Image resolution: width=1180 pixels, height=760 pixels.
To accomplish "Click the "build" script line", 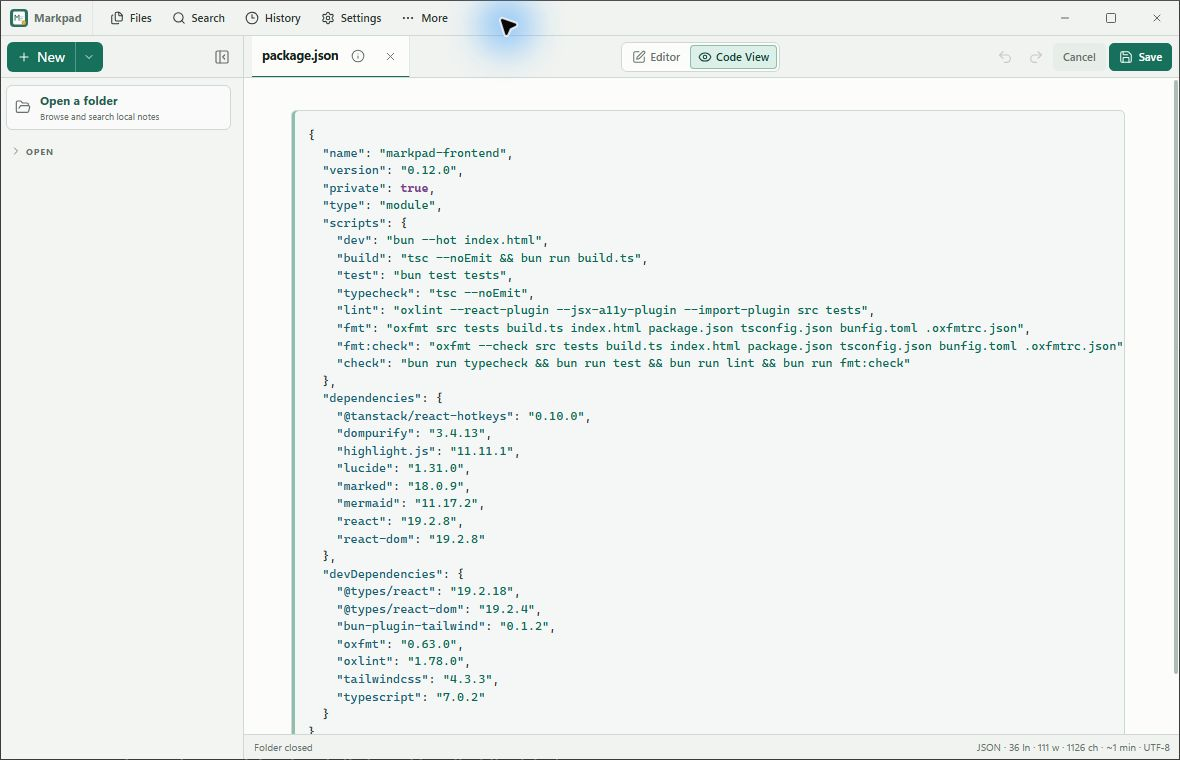I will [491, 257].
